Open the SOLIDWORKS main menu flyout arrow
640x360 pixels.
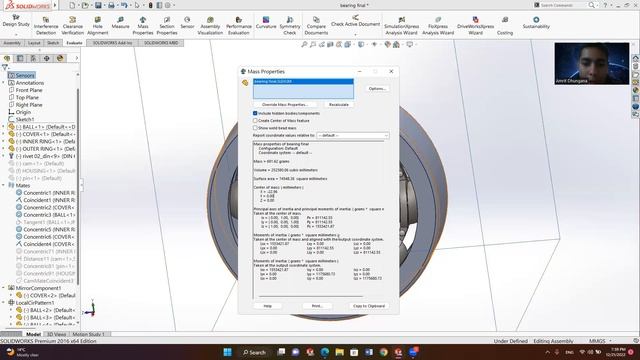tap(55, 5)
